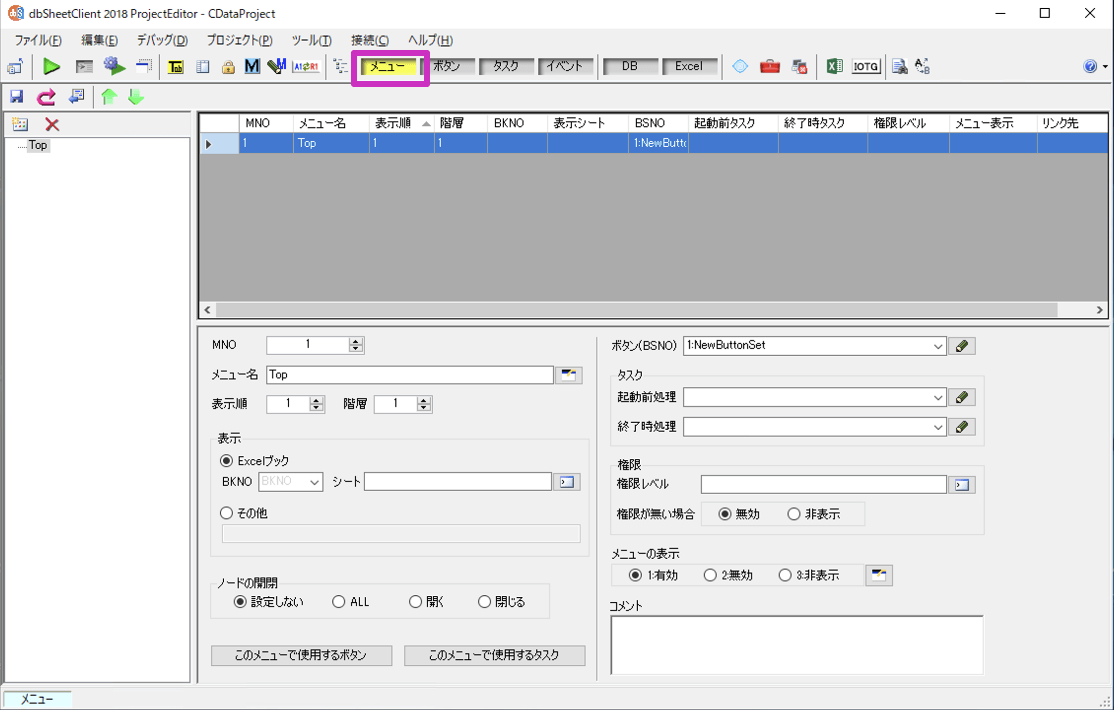This screenshot has width=1114, height=710.
Task: Select the 設定しない node radio button
Action: [240, 602]
